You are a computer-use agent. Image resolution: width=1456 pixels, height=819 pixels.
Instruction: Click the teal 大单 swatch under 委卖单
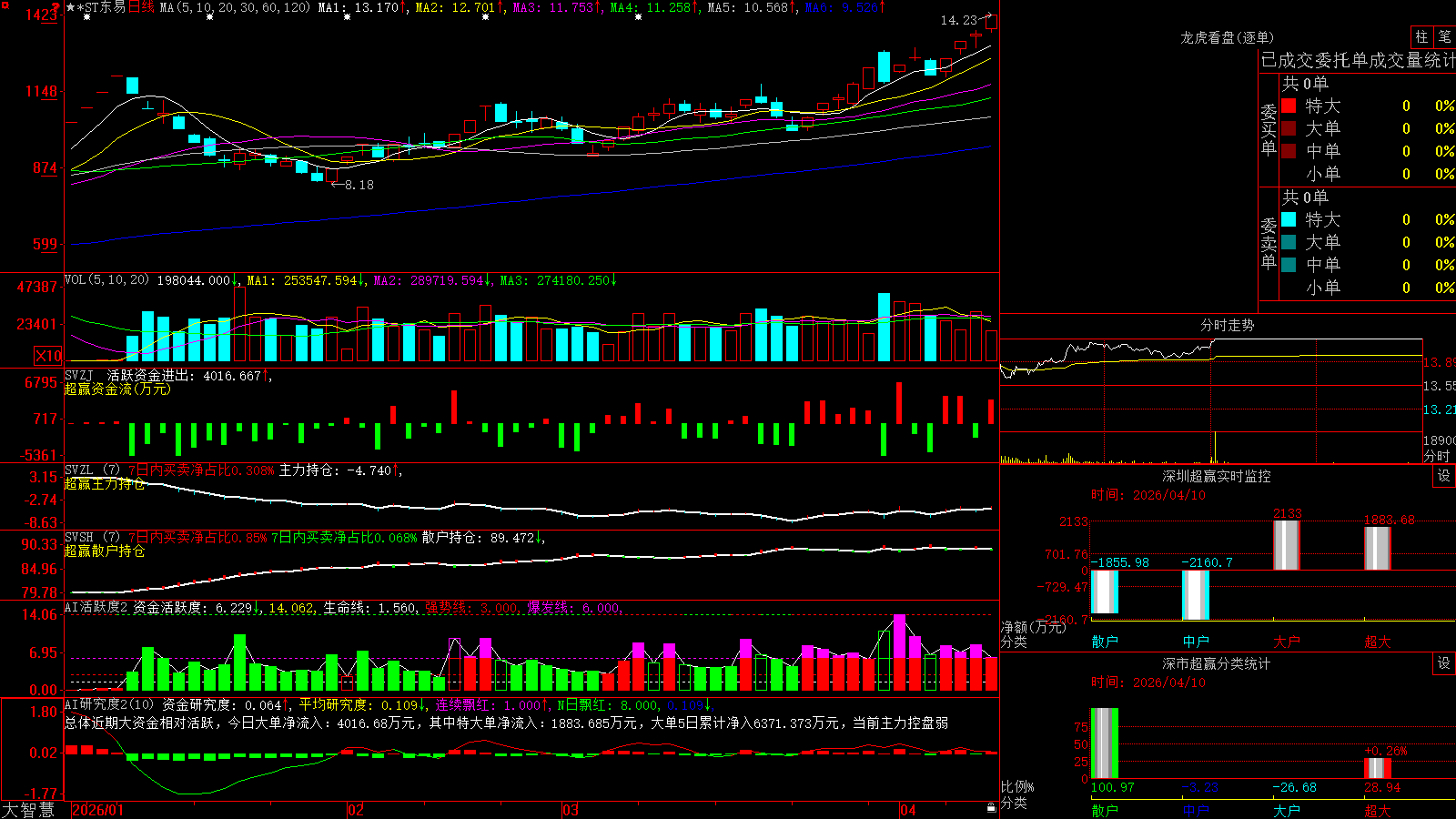[x=1289, y=242]
